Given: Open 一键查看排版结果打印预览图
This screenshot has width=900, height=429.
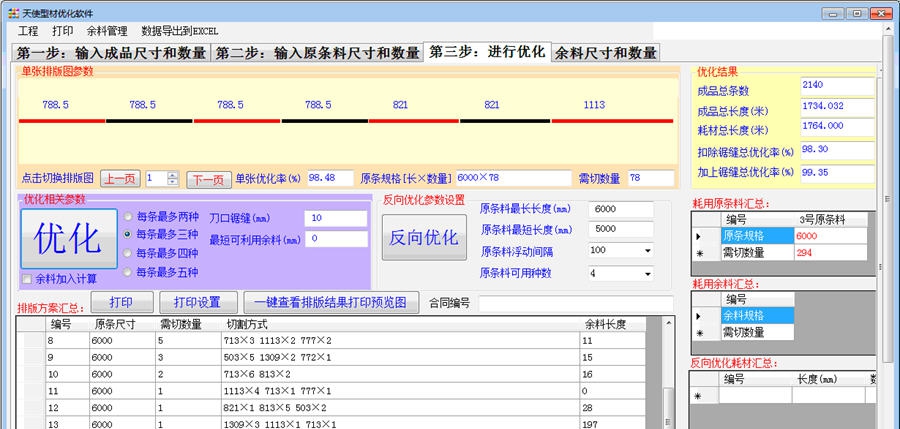Looking at the screenshot, I should click(x=330, y=302).
